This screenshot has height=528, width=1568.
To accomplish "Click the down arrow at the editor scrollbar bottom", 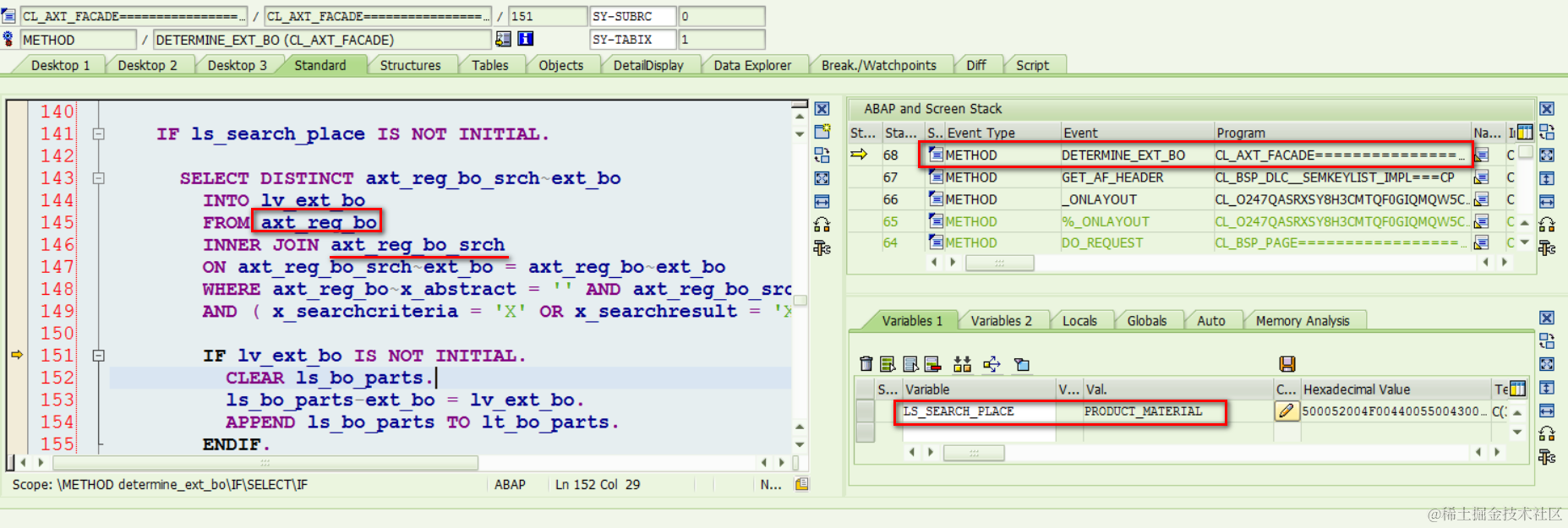I will [x=800, y=444].
